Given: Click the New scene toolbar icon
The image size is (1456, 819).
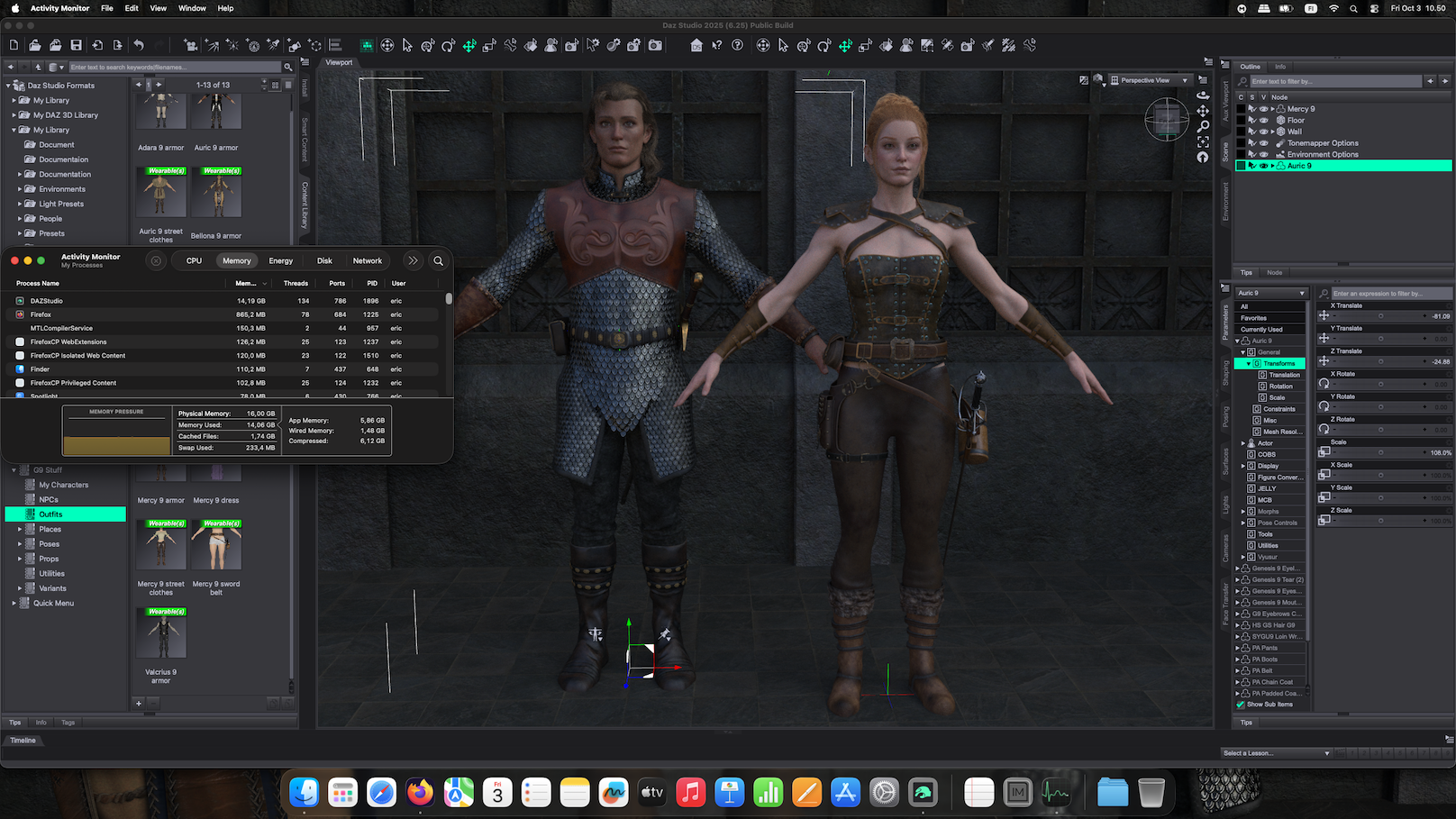Looking at the screenshot, I should (14, 45).
